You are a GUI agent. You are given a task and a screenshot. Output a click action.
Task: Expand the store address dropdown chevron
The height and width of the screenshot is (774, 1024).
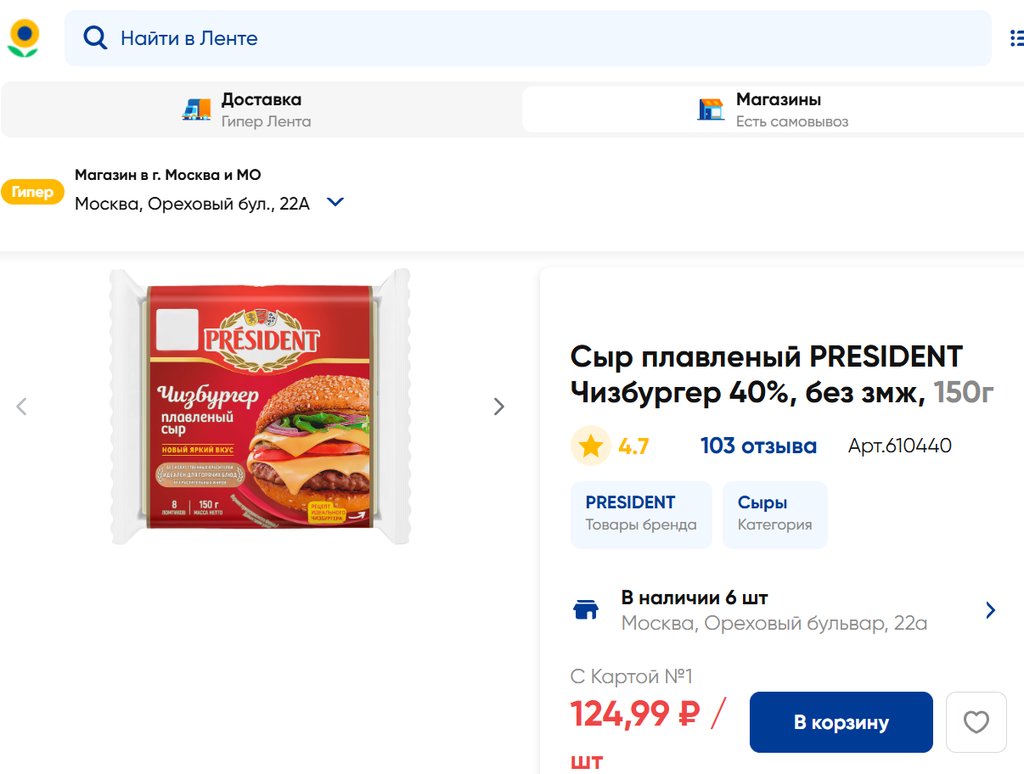coord(336,203)
